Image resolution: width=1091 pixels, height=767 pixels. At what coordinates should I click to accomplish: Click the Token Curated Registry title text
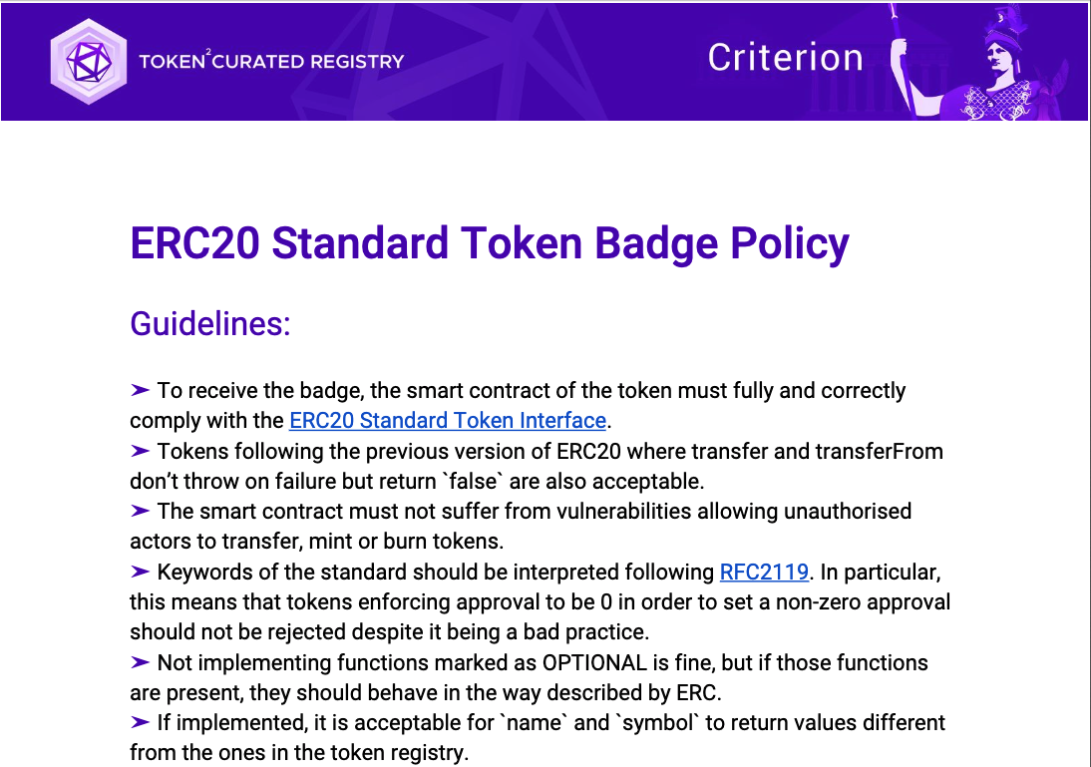point(271,61)
